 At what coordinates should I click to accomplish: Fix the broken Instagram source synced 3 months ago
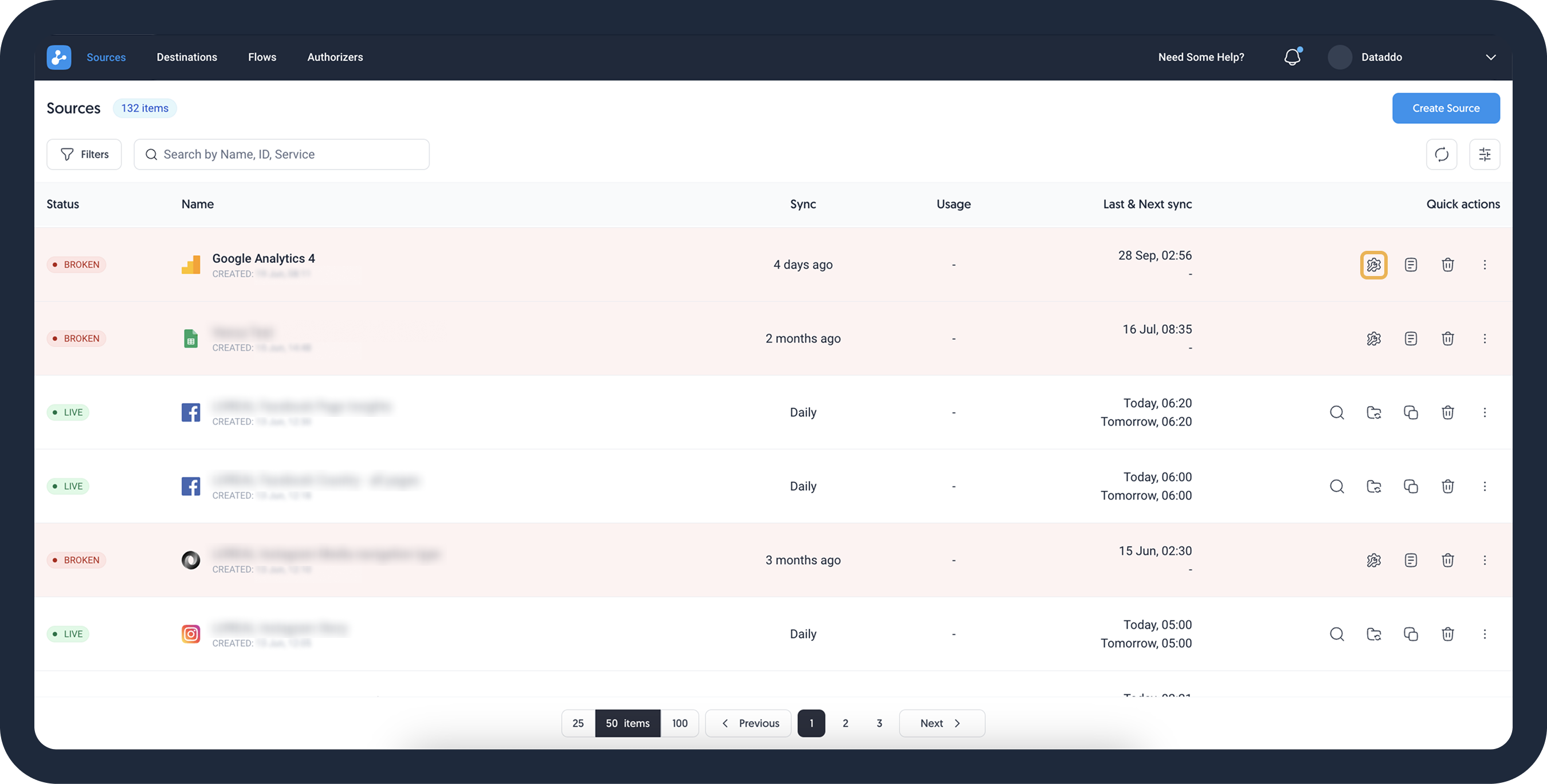tap(1374, 560)
